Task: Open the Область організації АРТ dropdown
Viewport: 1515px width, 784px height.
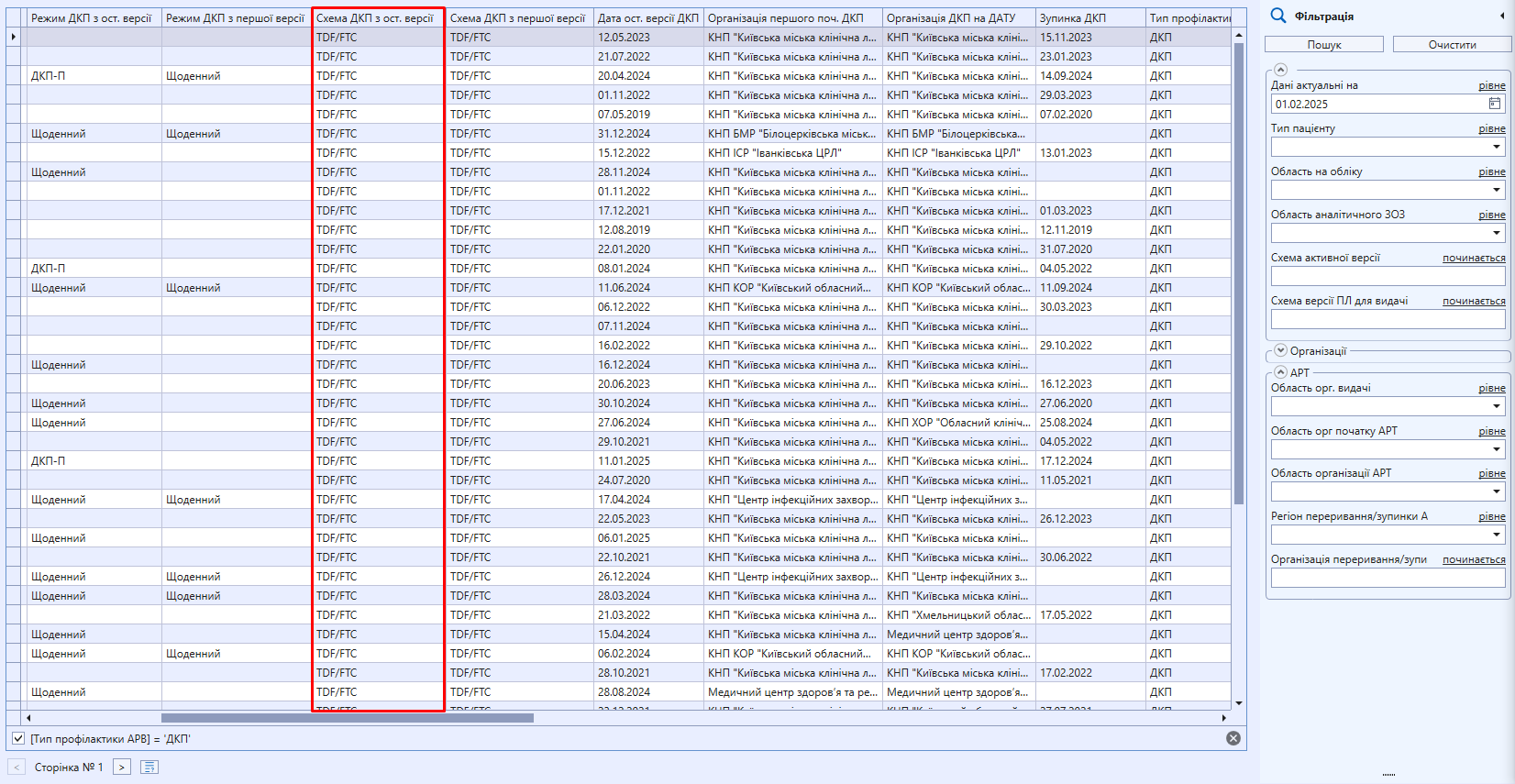Action: 1497,491
